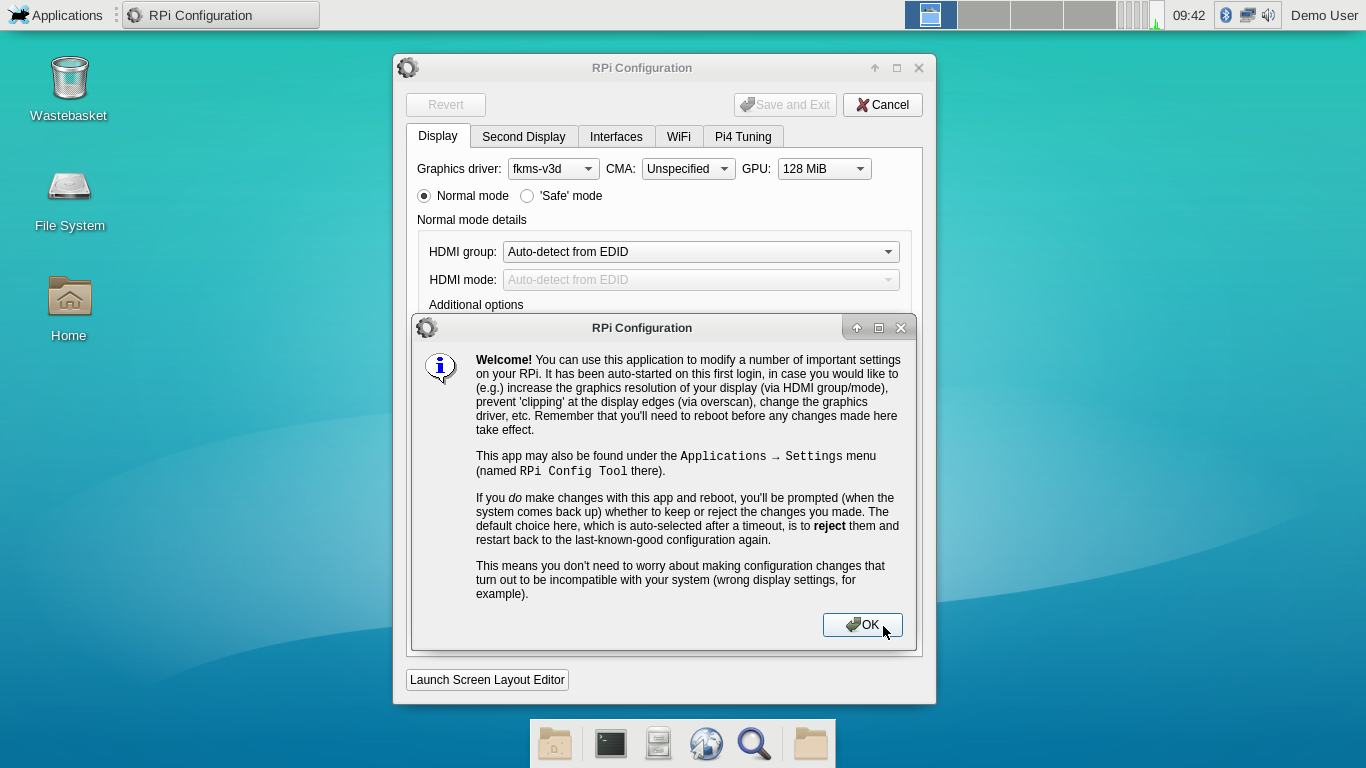Click the 'Normal mode details' label
Screen dimensions: 1366x768
click(472, 220)
